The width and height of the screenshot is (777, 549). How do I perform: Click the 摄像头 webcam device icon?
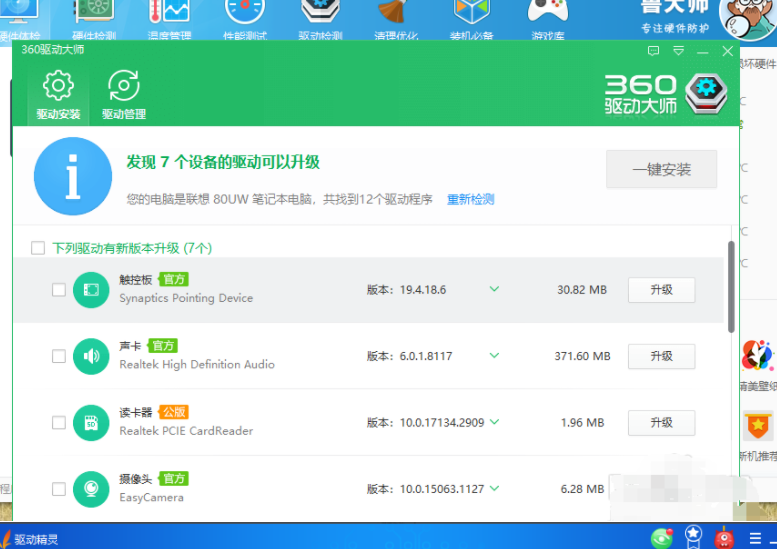coord(91,488)
